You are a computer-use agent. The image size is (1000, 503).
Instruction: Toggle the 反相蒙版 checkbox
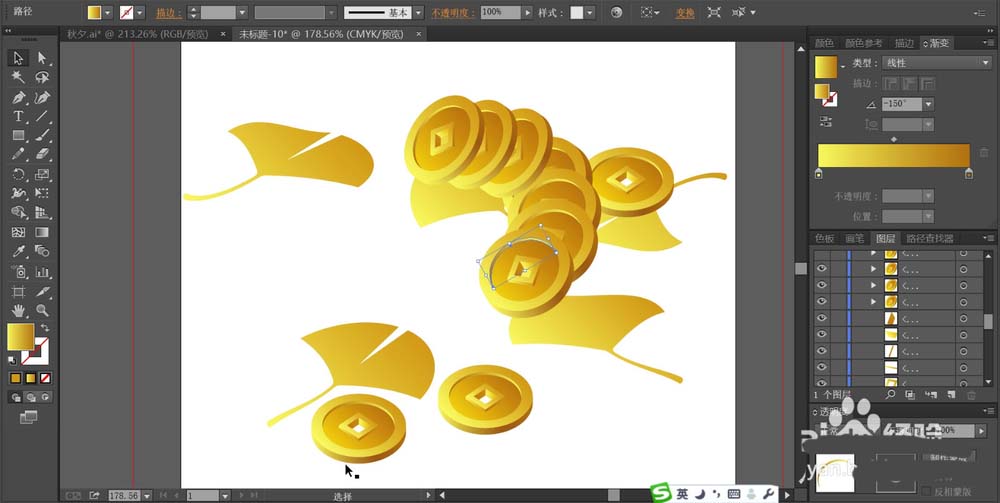pyautogui.click(x=927, y=491)
